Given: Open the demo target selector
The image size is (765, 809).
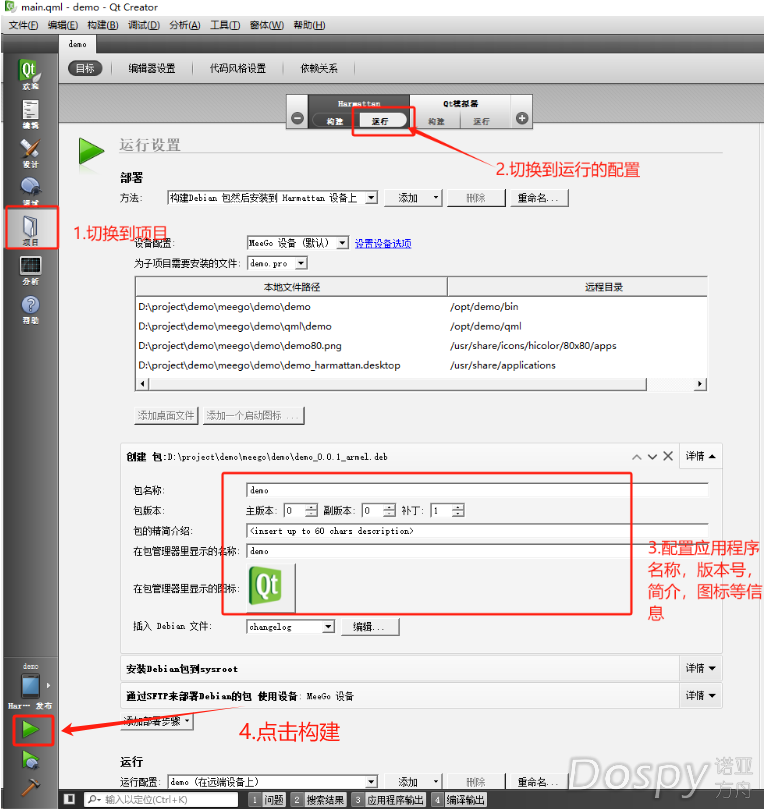Looking at the screenshot, I should pyautogui.click(x=30, y=687).
